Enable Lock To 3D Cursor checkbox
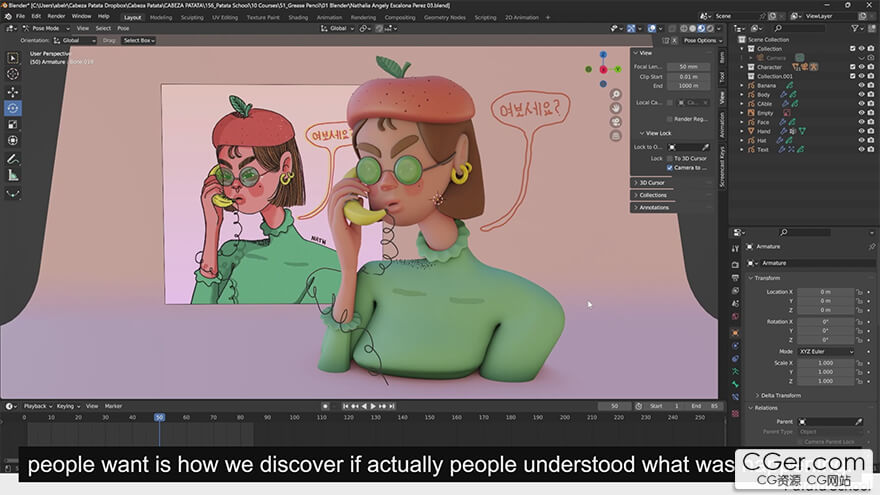880x495 pixels. pos(670,158)
